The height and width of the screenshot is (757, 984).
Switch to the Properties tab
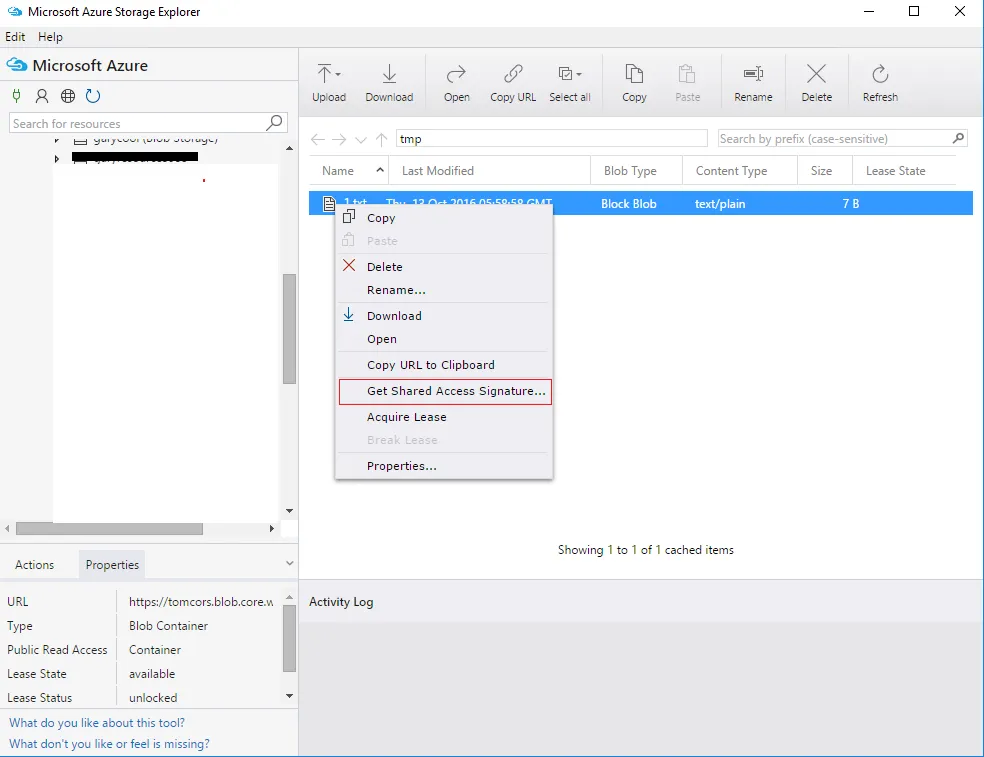point(112,564)
